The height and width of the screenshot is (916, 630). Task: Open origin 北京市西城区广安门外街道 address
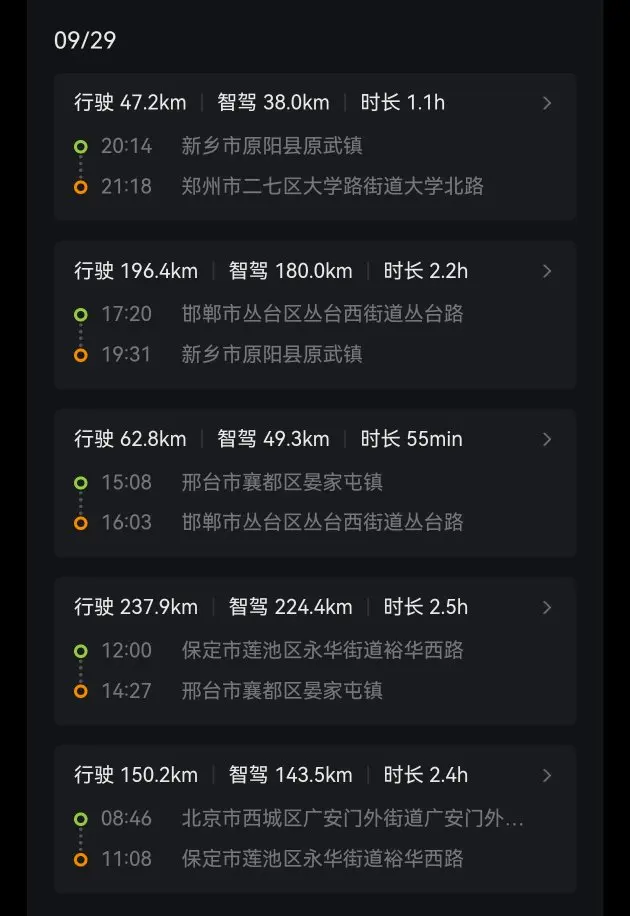point(352,818)
